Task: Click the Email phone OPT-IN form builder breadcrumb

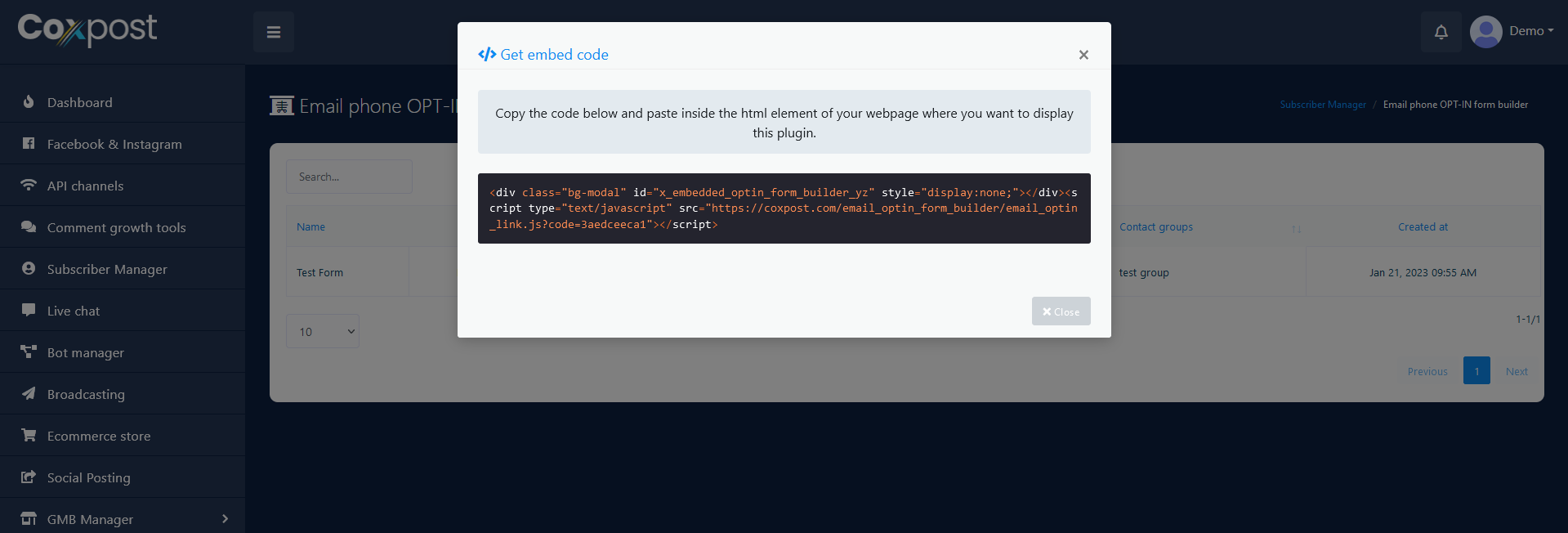Action: [1455, 105]
